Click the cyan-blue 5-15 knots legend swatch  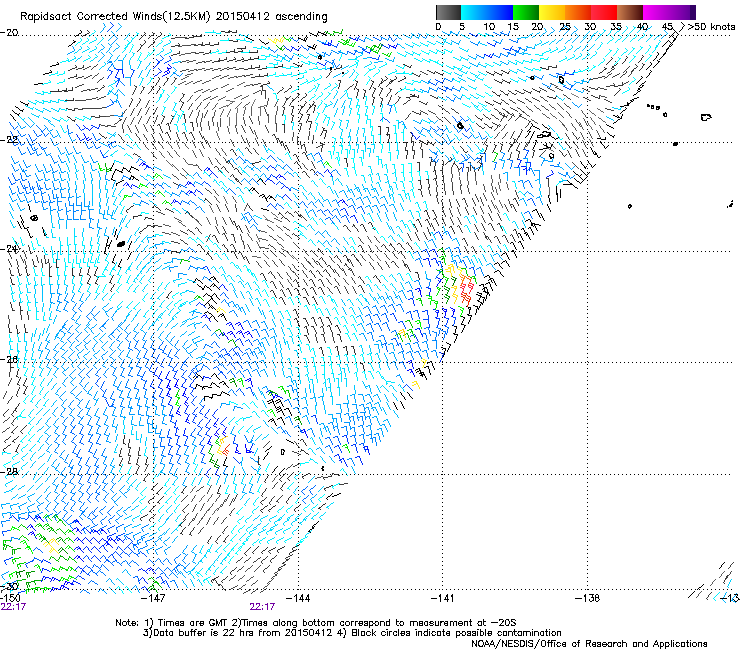tap(487, 12)
